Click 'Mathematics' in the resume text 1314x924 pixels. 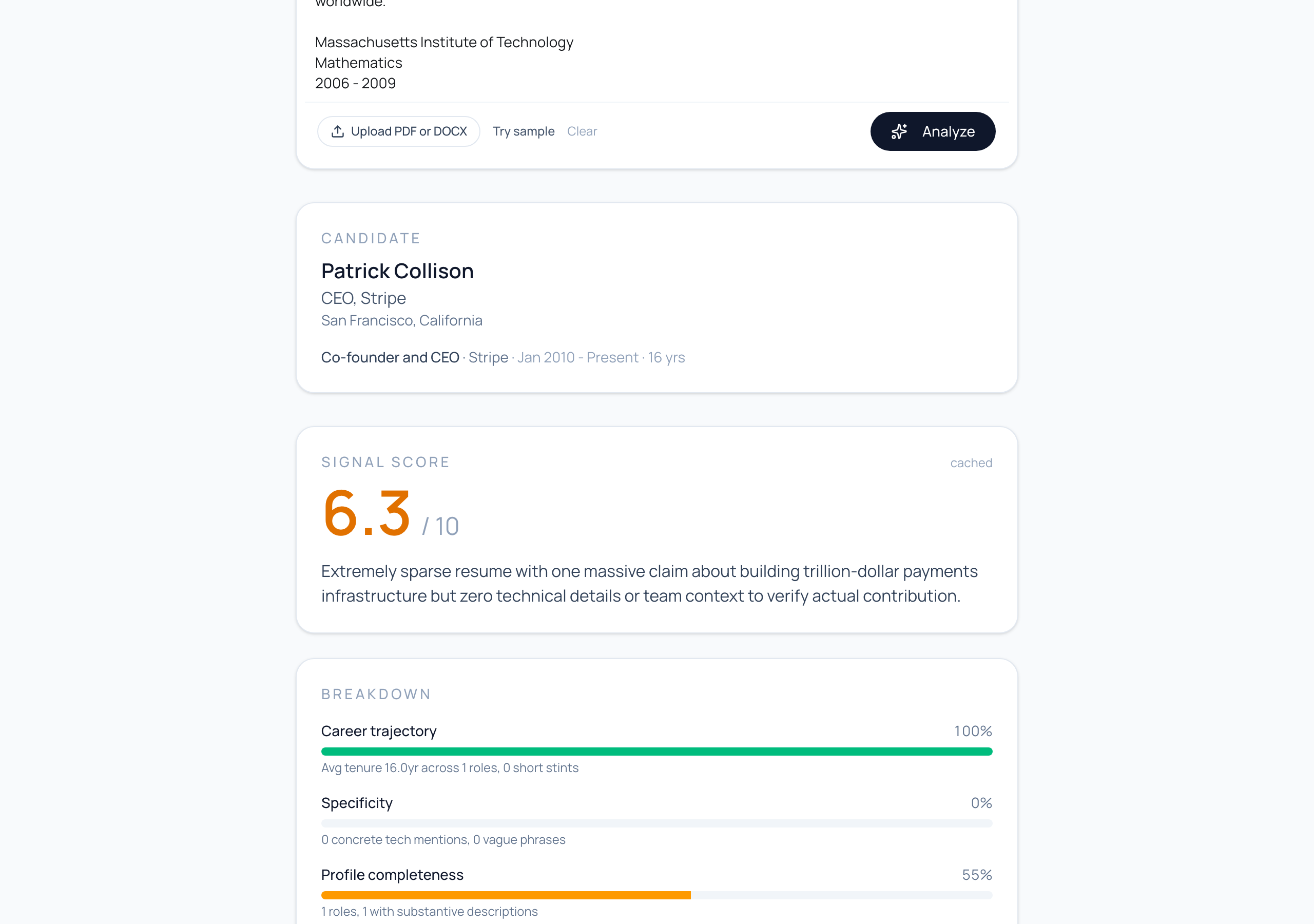pyautogui.click(x=359, y=63)
